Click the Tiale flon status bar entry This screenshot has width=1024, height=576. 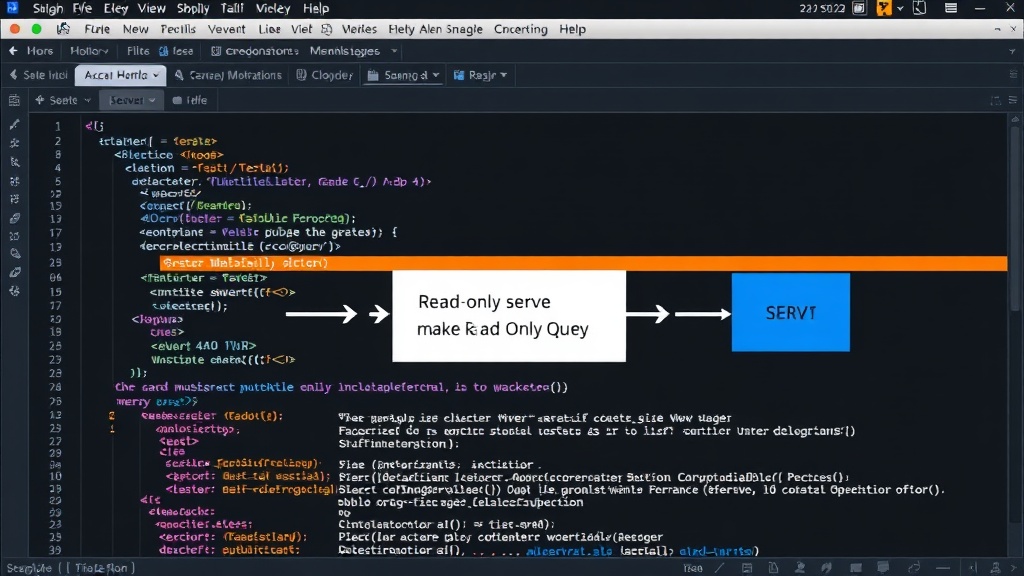(x=101, y=568)
